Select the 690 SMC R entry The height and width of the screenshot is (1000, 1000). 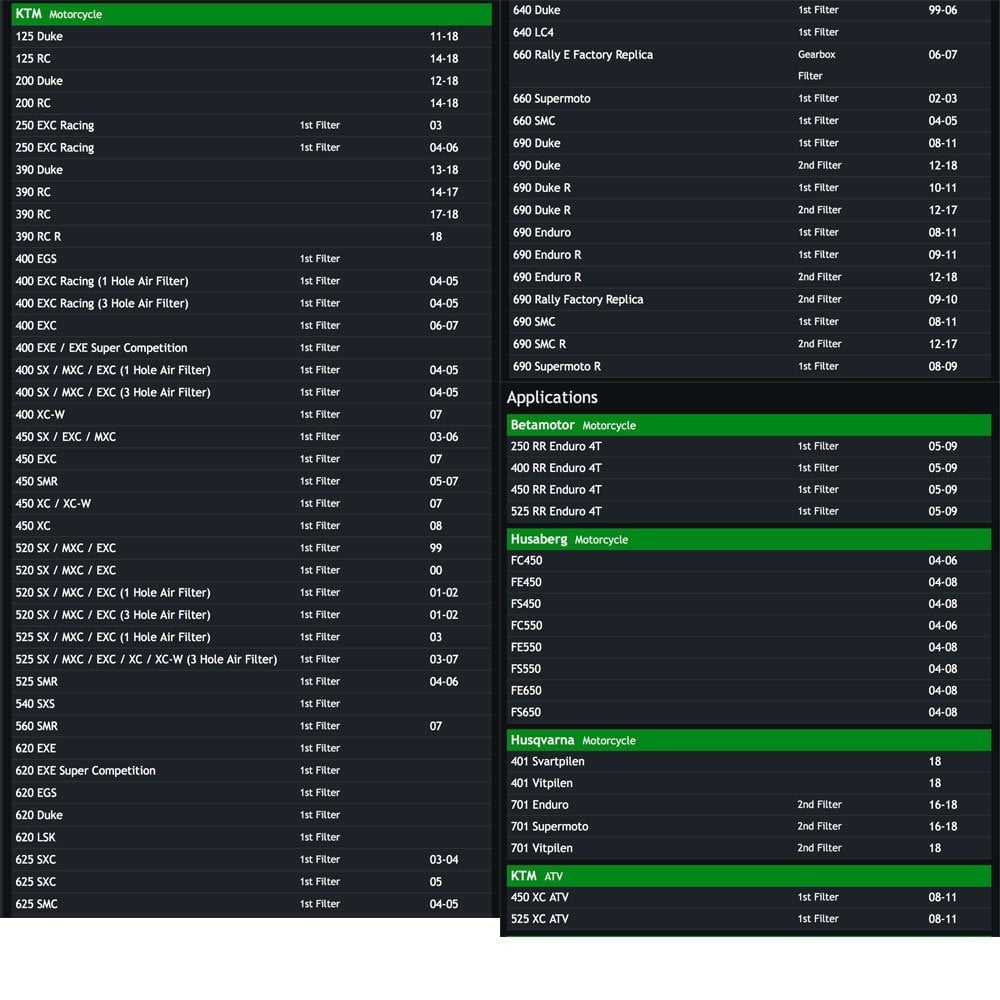click(x=749, y=344)
